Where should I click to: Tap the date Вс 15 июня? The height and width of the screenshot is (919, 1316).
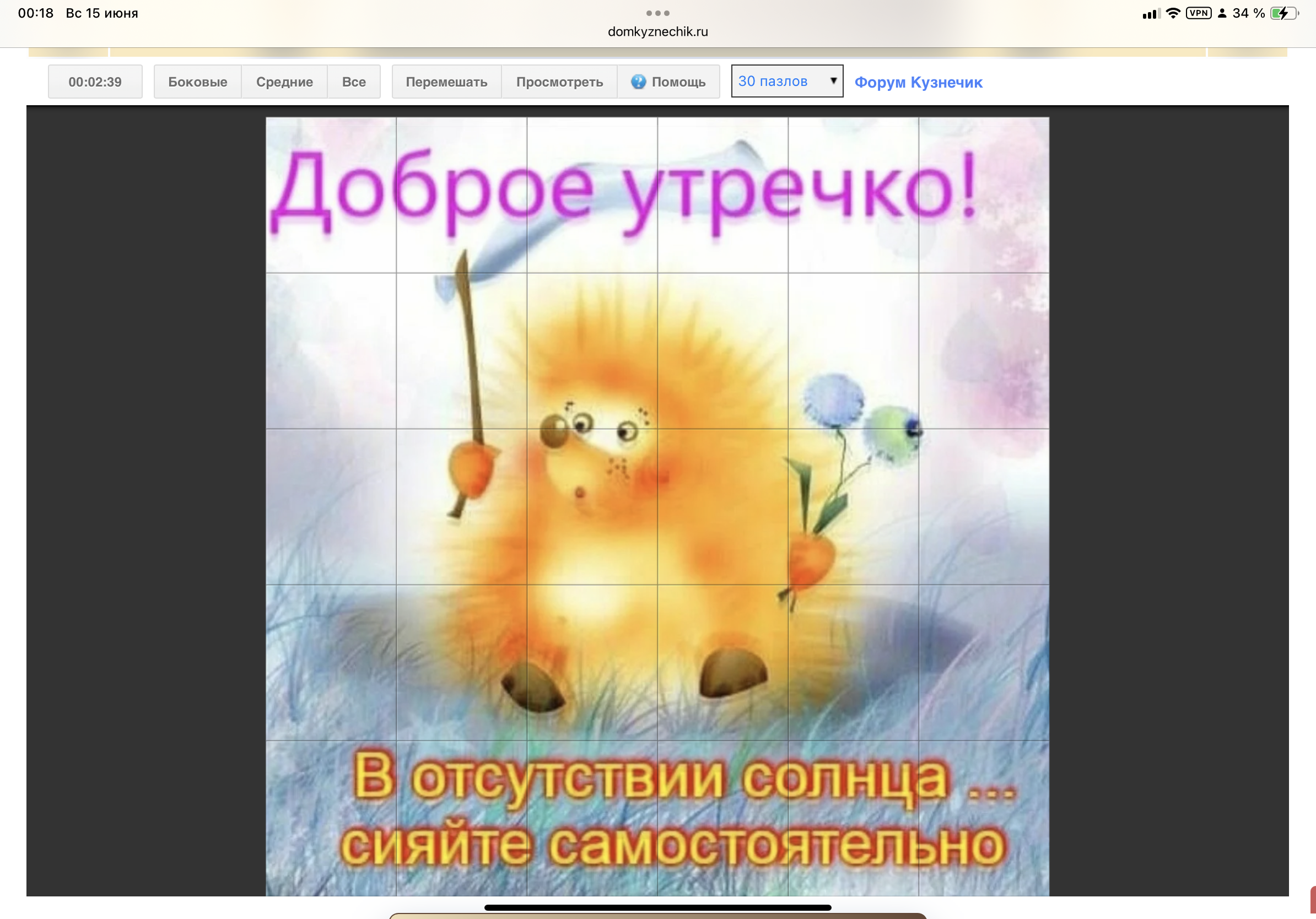click(102, 13)
